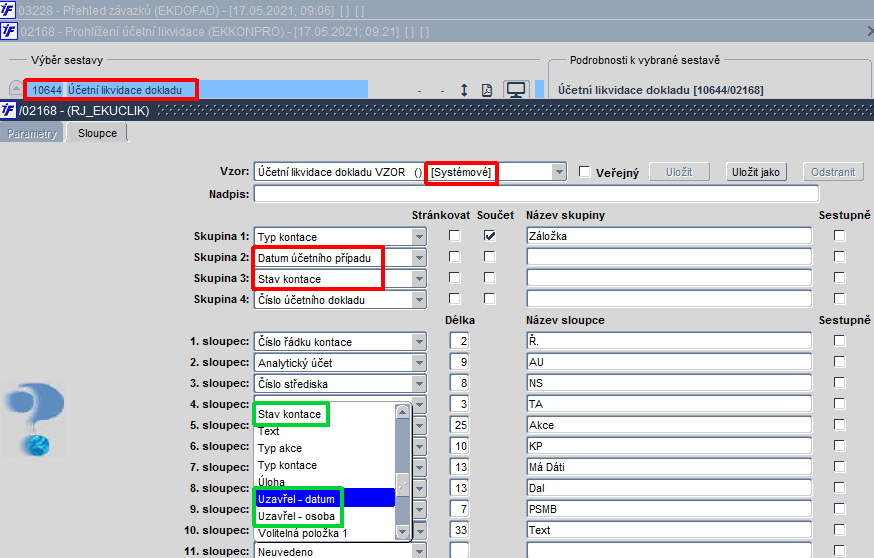874x558 pixels.
Task: Click the monitor display output icon
Action: click(x=516, y=90)
